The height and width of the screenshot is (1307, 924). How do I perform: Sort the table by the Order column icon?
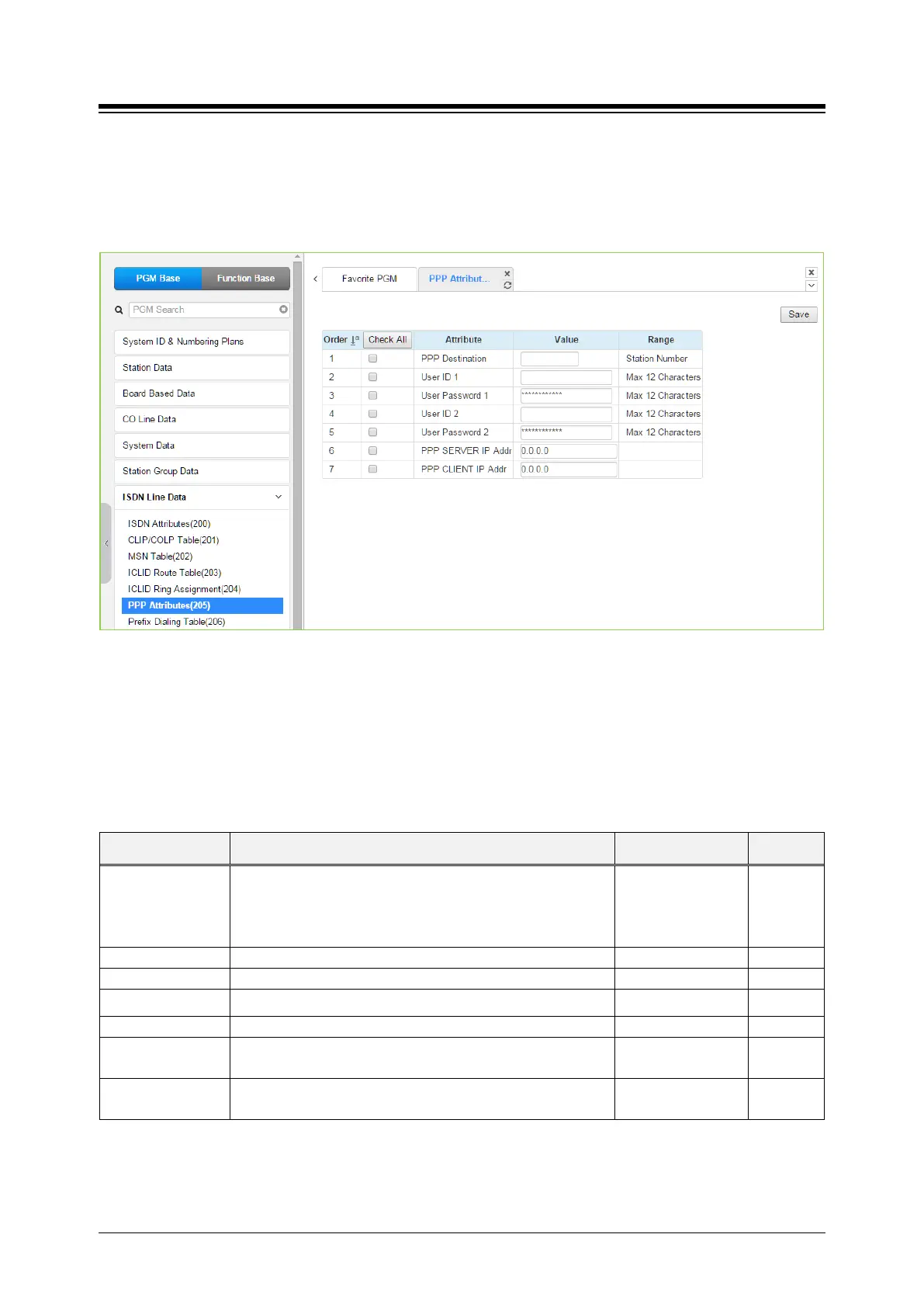pyautogui.click(x=355, y=340)
